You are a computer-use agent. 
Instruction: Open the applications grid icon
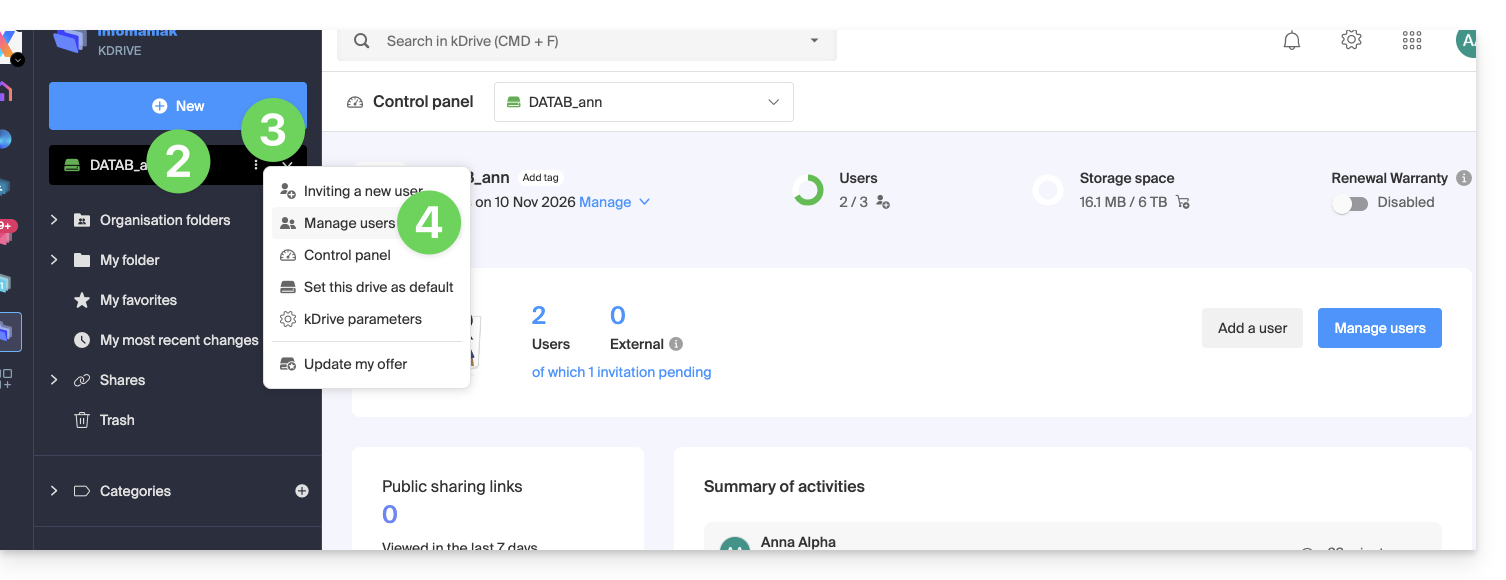pos(1412,40)
